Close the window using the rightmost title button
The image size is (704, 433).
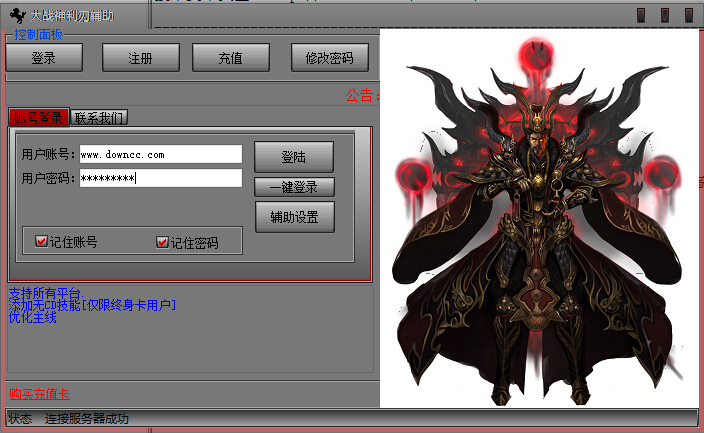689,15
